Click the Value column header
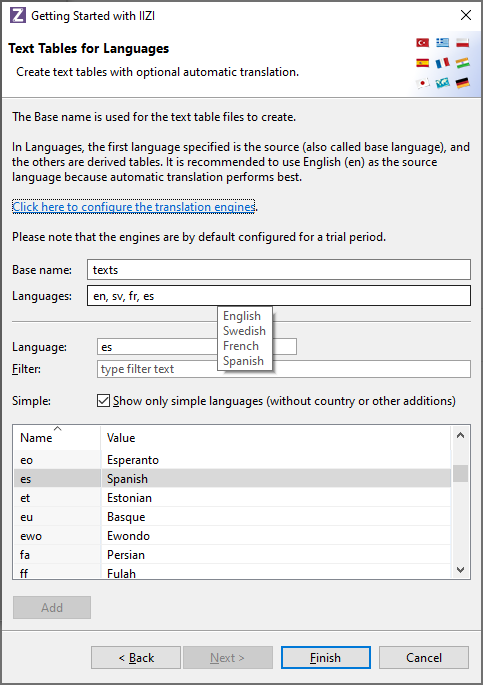The width and height of the screenshot is (483, 685). [275, 437]
